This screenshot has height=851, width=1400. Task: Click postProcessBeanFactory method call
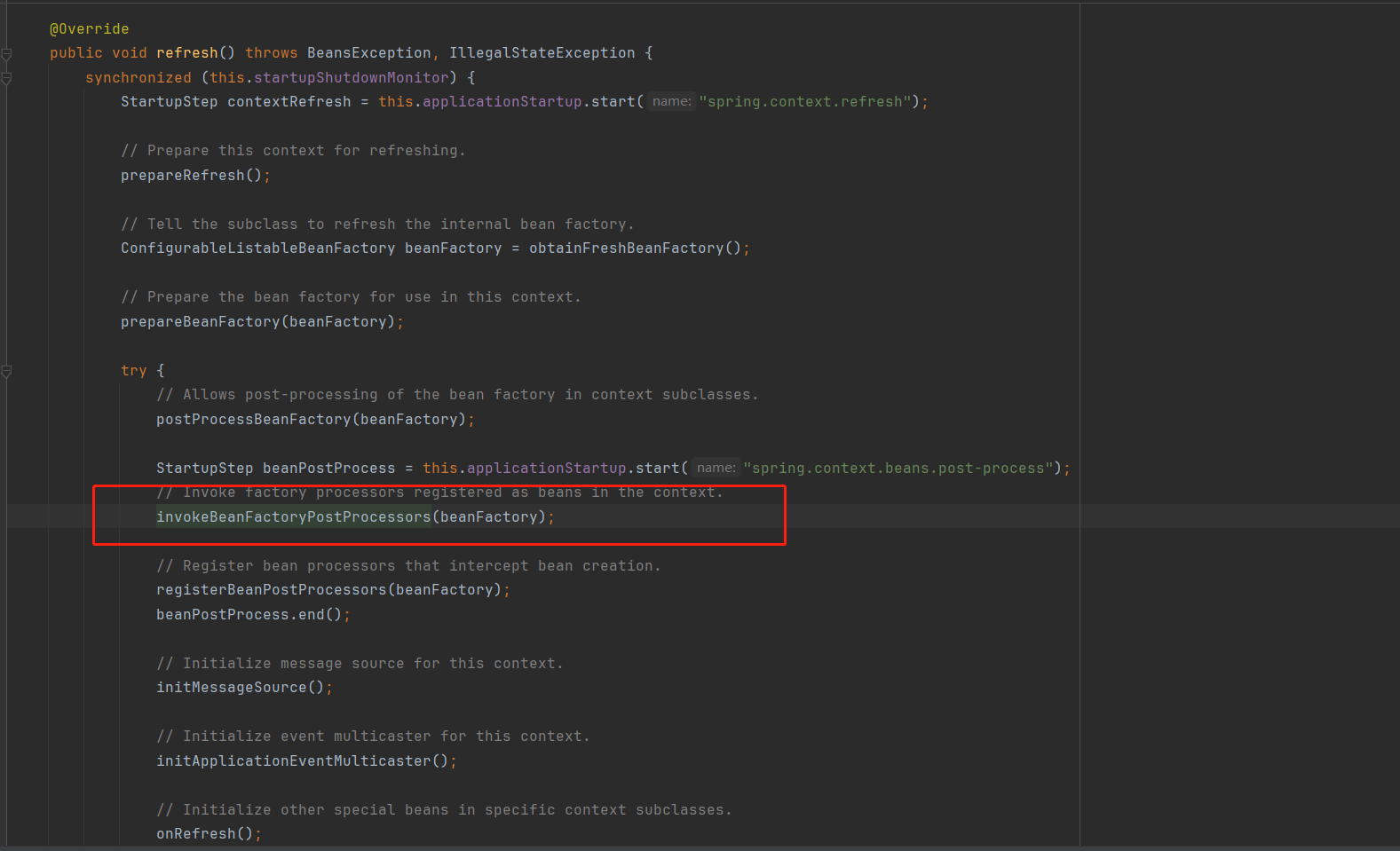pyautogui.click(x=253, y=420)
